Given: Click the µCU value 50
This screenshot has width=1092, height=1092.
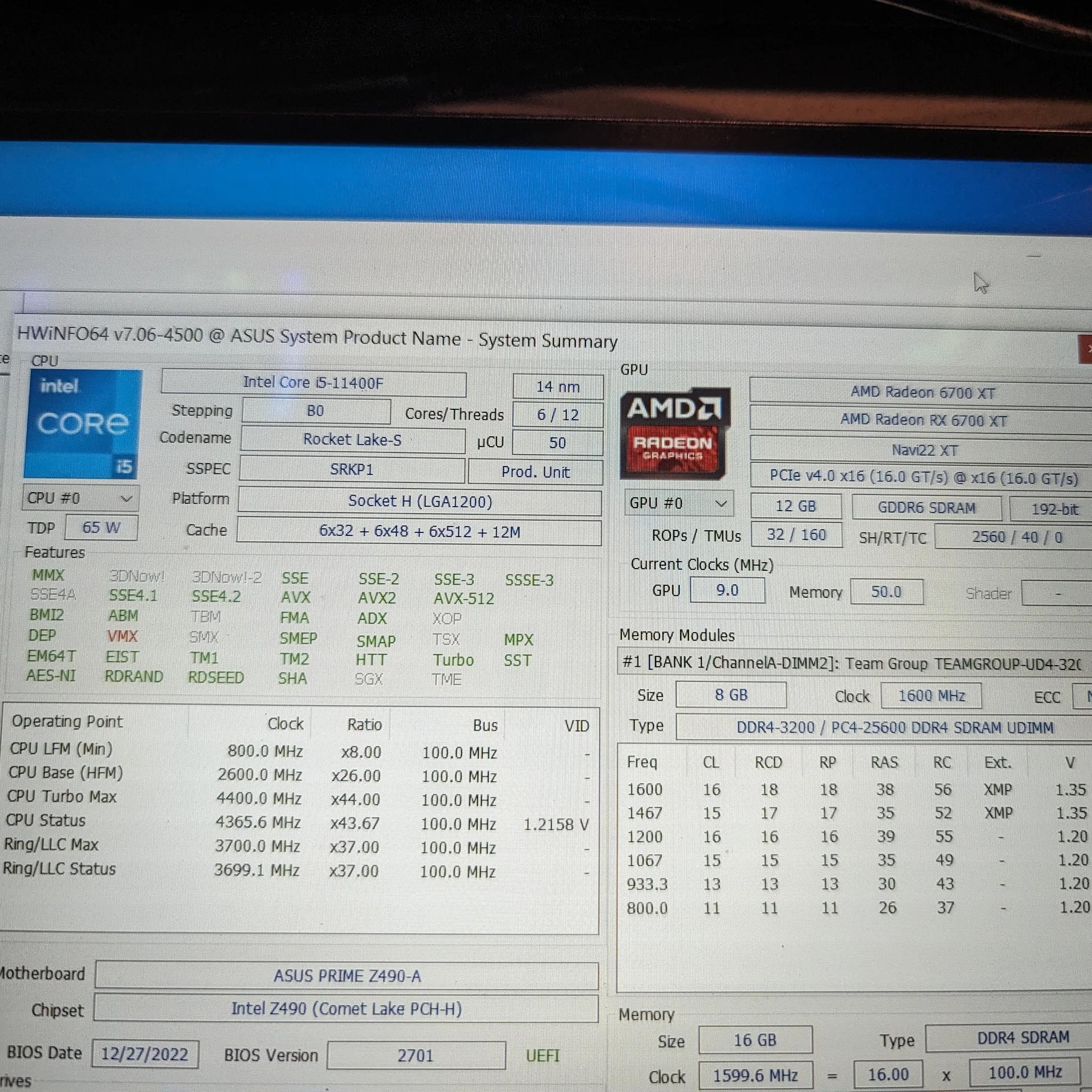Looking at the screenshot, I should pyautogui.click(x=558, y=443).
